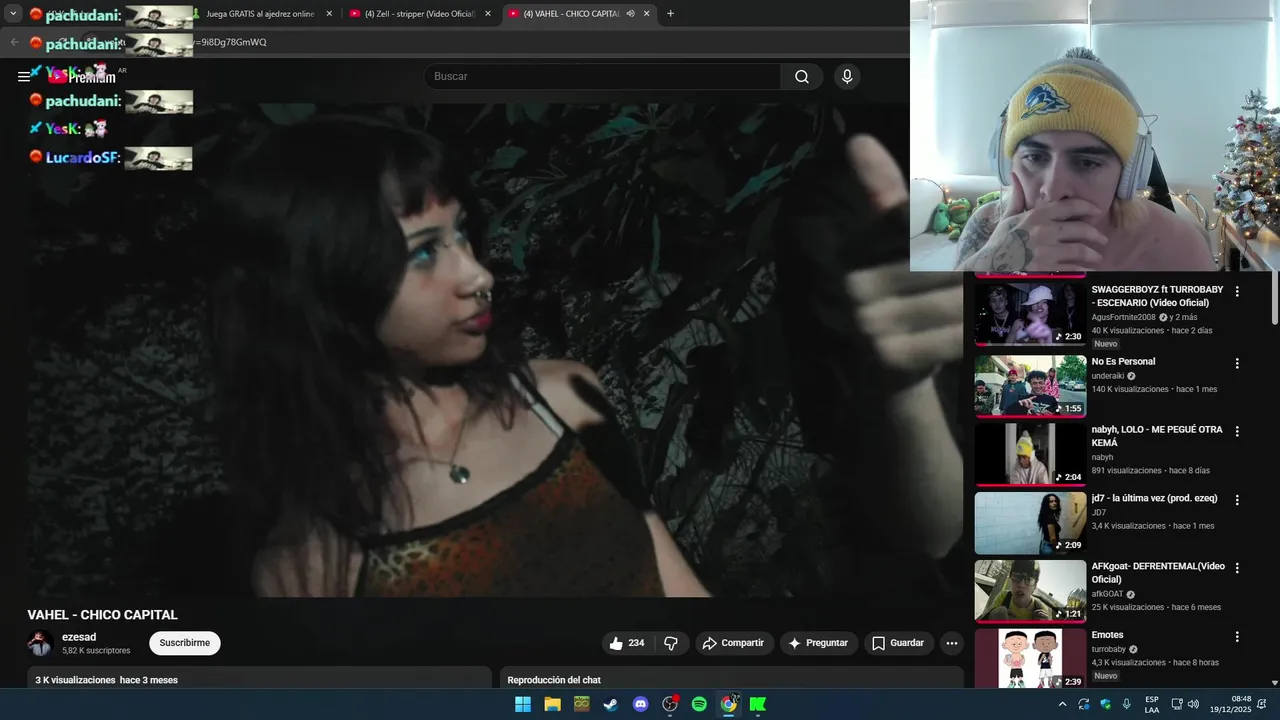
Task: Open Minecraft-style taskbar icon next to Explorer
Action: (582, 704)
